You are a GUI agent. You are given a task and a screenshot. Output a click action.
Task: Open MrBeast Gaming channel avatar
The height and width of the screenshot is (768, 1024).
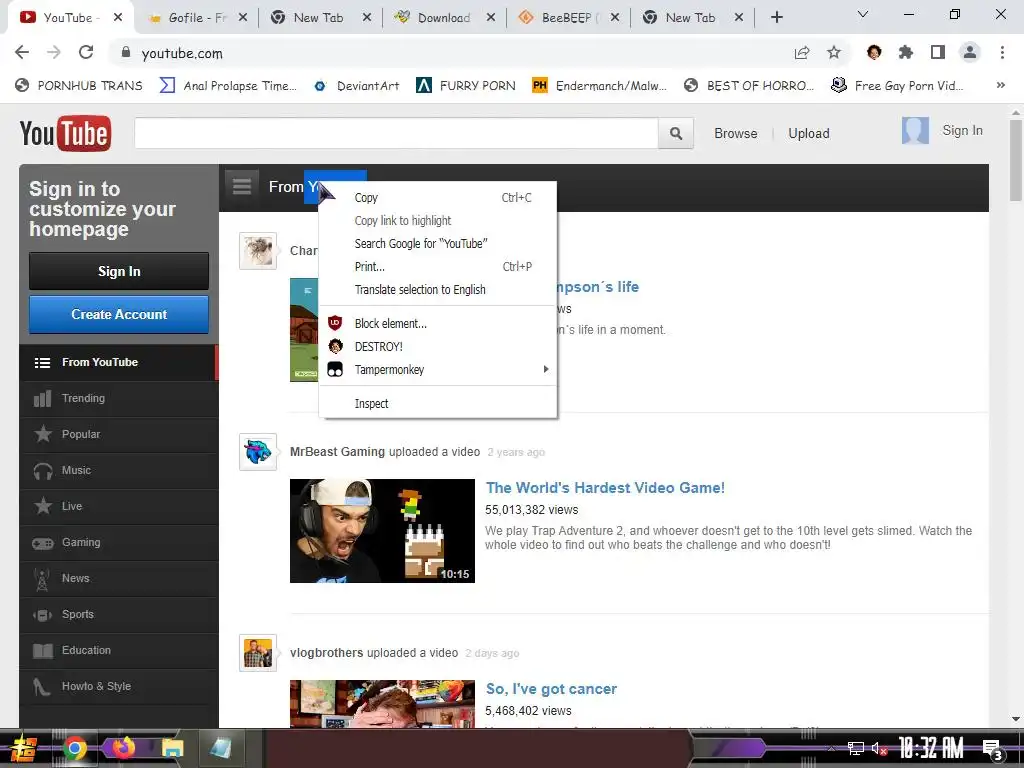[x=258, y=452]
